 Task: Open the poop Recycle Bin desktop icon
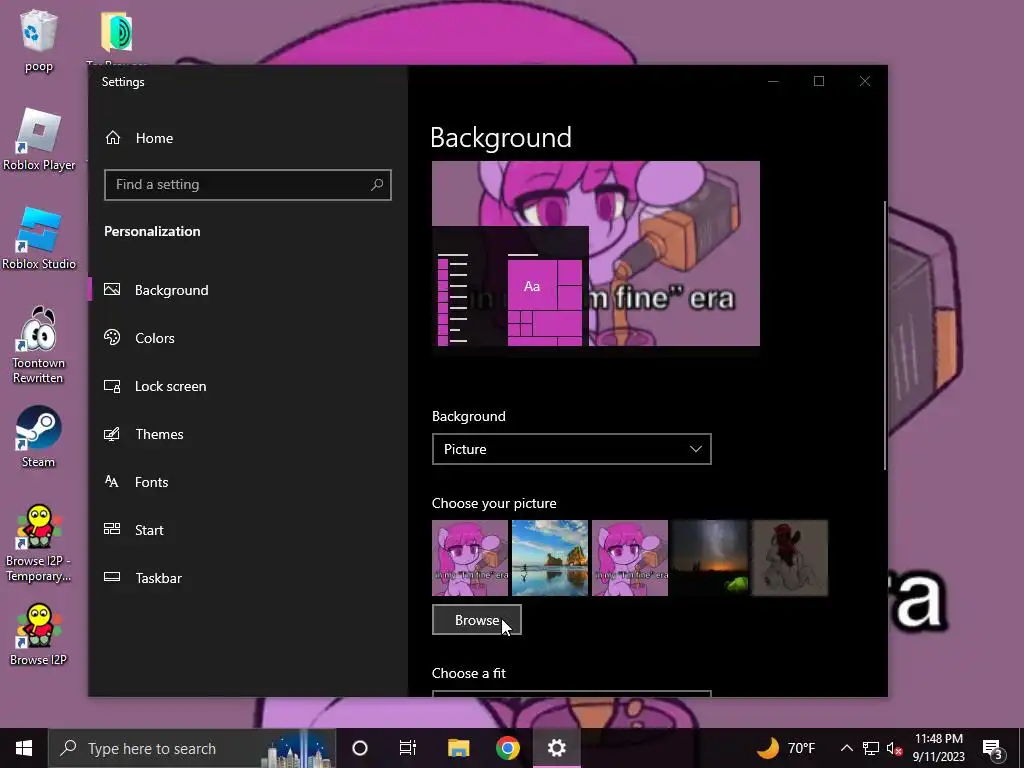point(39,40)
